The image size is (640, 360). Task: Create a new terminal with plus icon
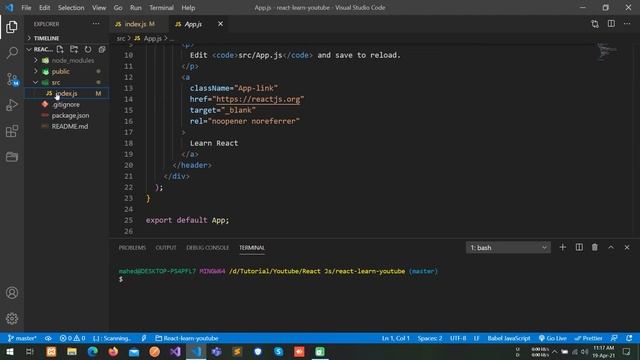[x=562, y=247]
